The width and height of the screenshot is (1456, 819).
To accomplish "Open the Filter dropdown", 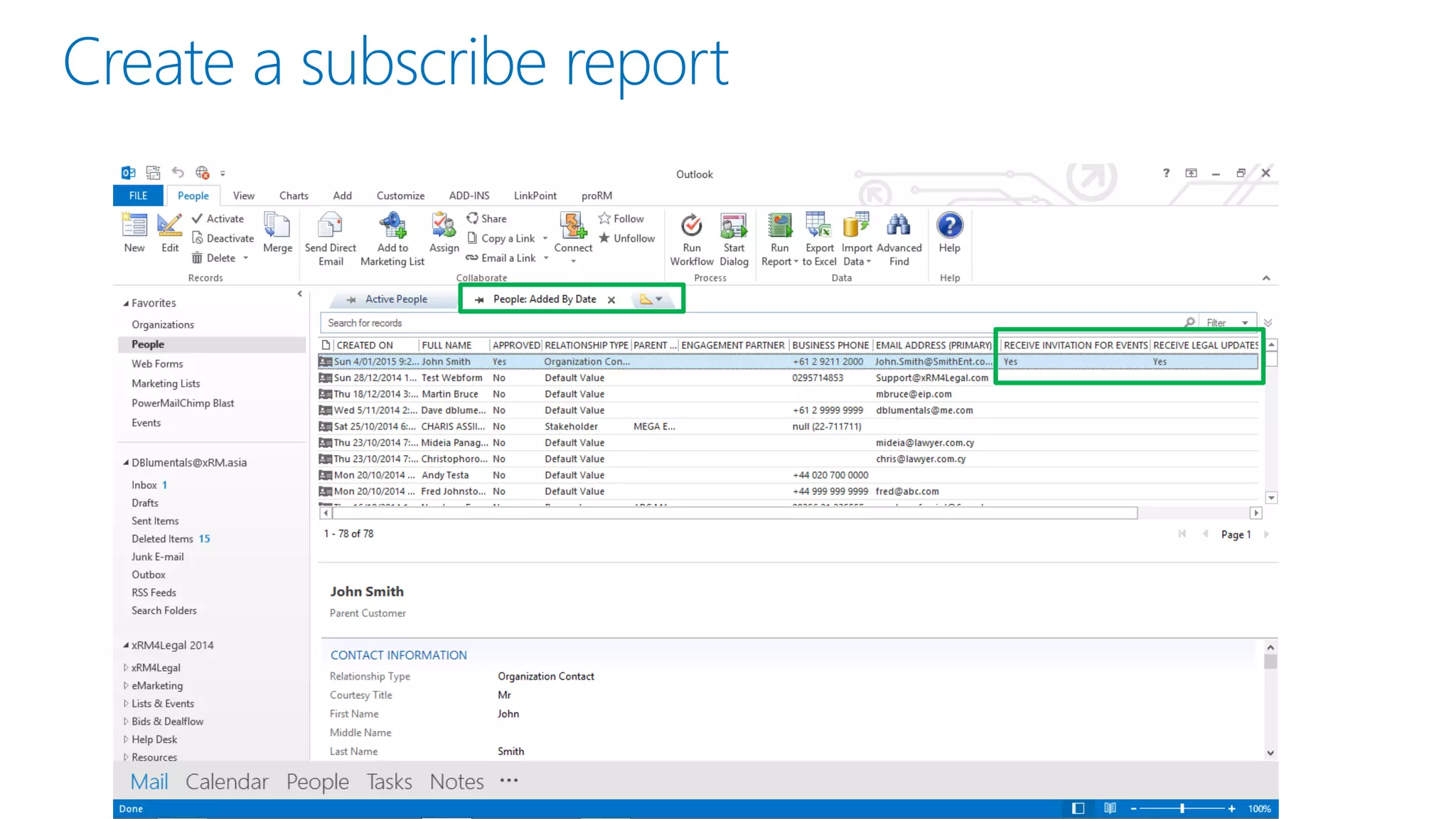I will coord(1245,323).
